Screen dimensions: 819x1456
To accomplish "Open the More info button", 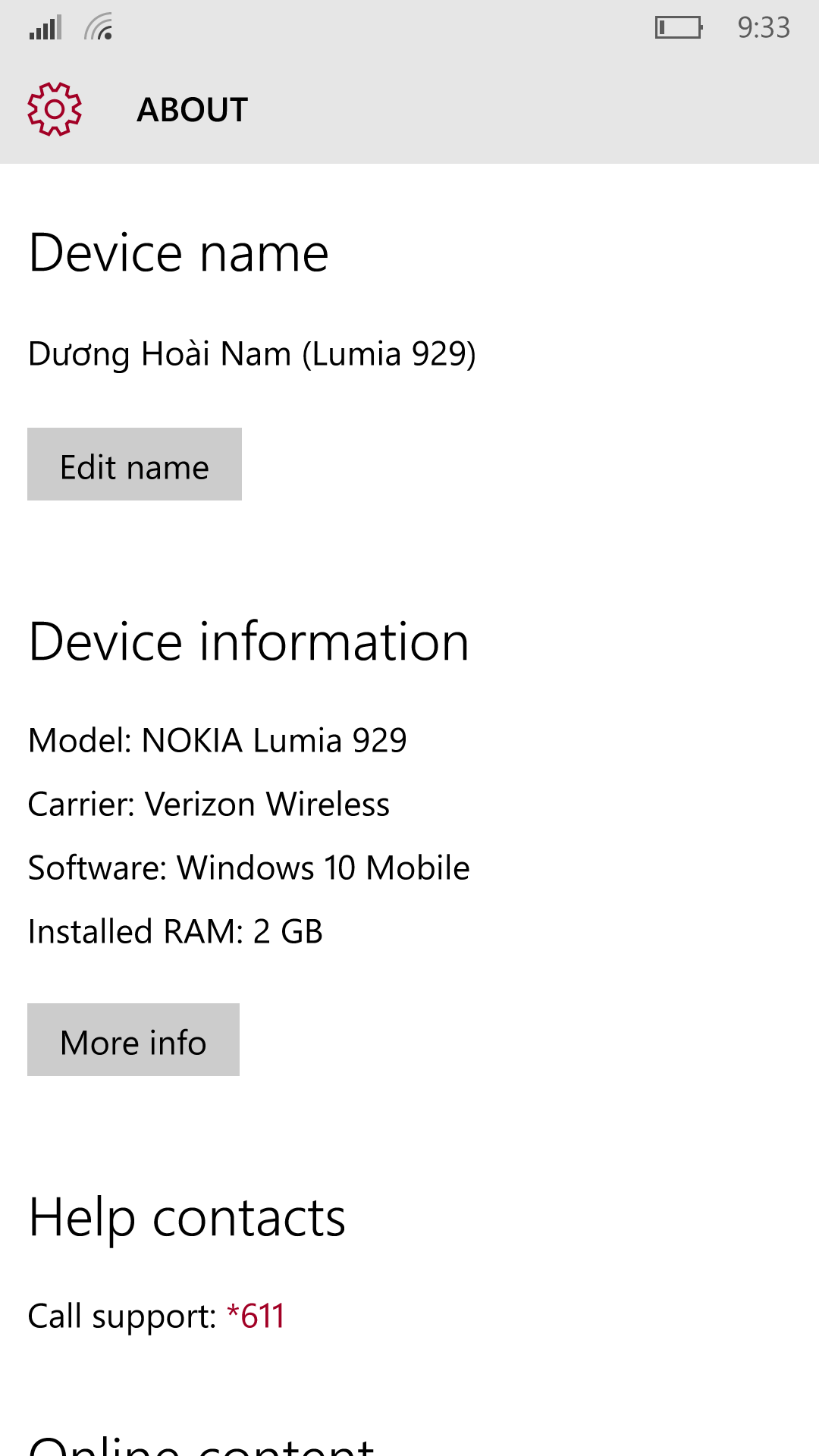I will 133,1040.
